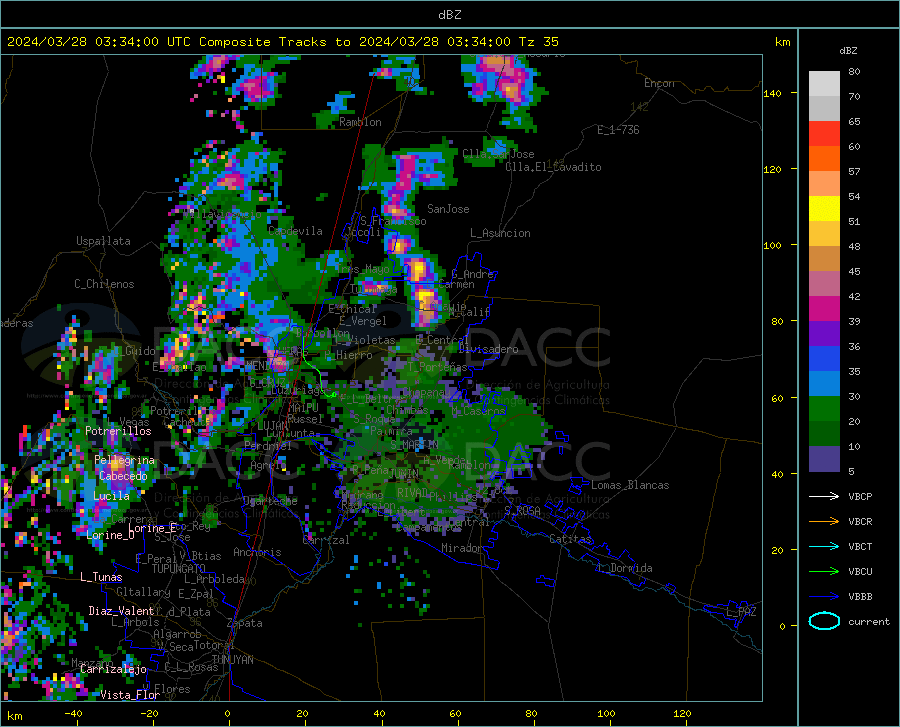Click the Vista_Flor place label
Screen dimensions: 900x727
(130, 695)
